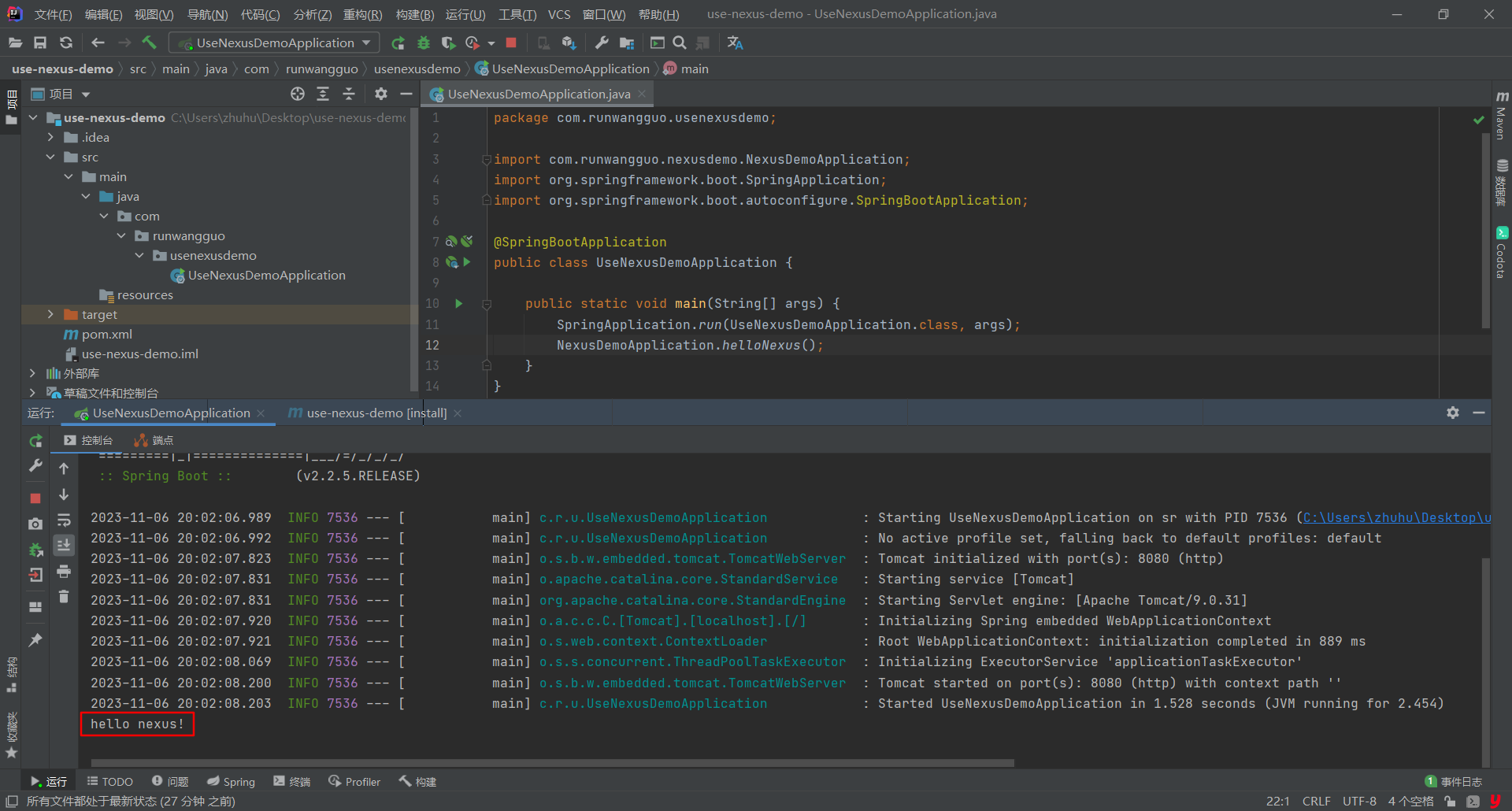
Task: Click the UTF-8 encoding selector
Action: [1359, 802]
